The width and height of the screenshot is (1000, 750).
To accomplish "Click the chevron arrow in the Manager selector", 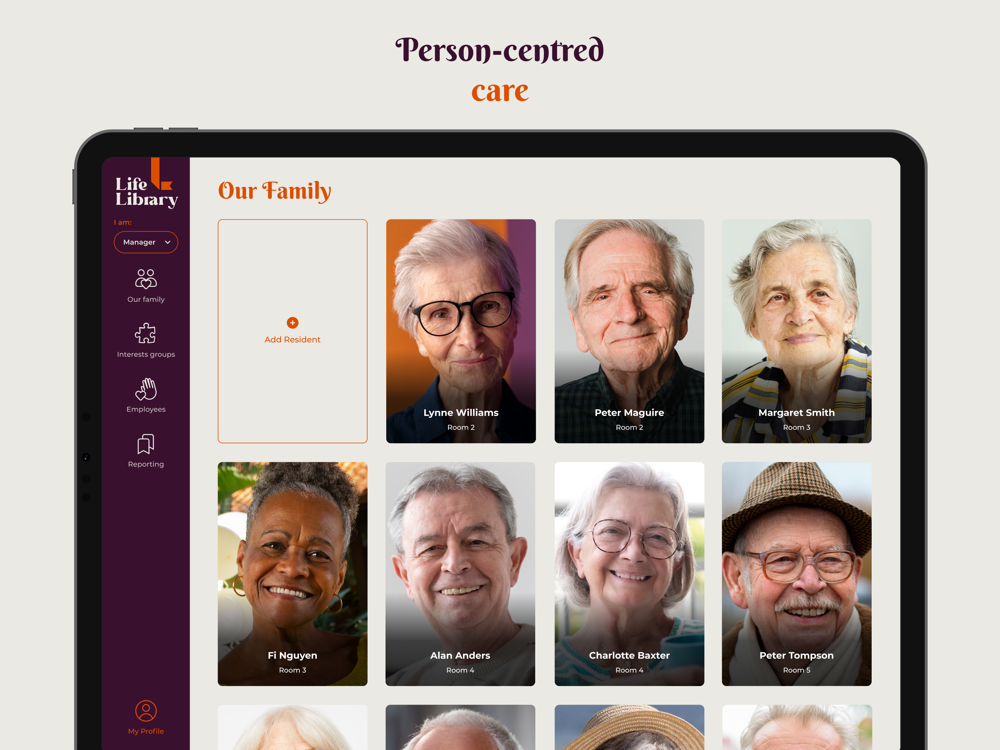I will 168,242.
